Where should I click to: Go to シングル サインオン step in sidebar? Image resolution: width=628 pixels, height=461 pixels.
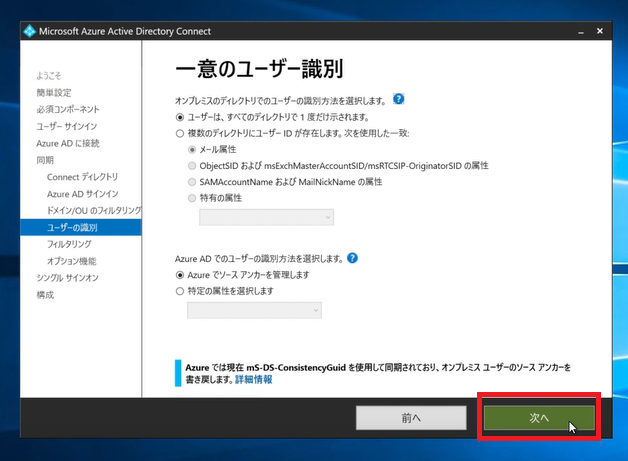[67, 278]
